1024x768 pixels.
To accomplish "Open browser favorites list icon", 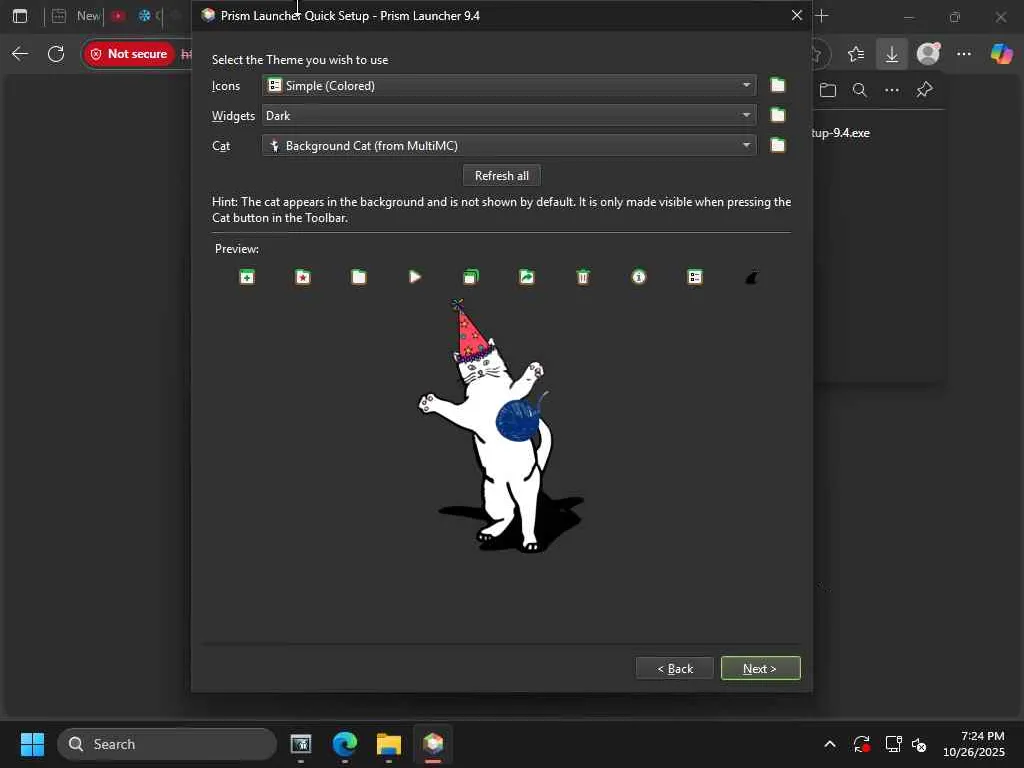I will (x=856, y=54).
